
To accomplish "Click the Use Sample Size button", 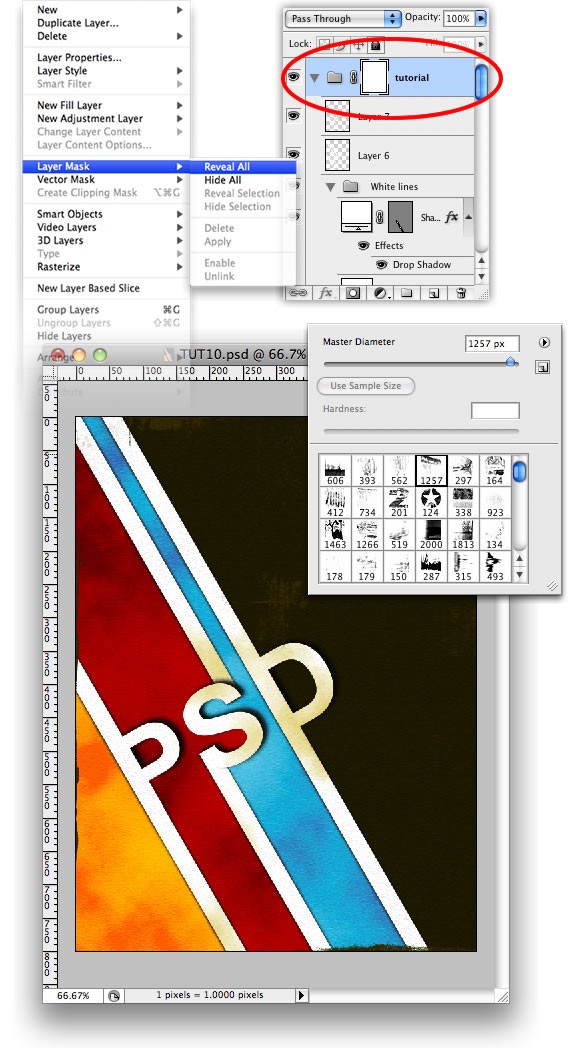I will 365,386.
